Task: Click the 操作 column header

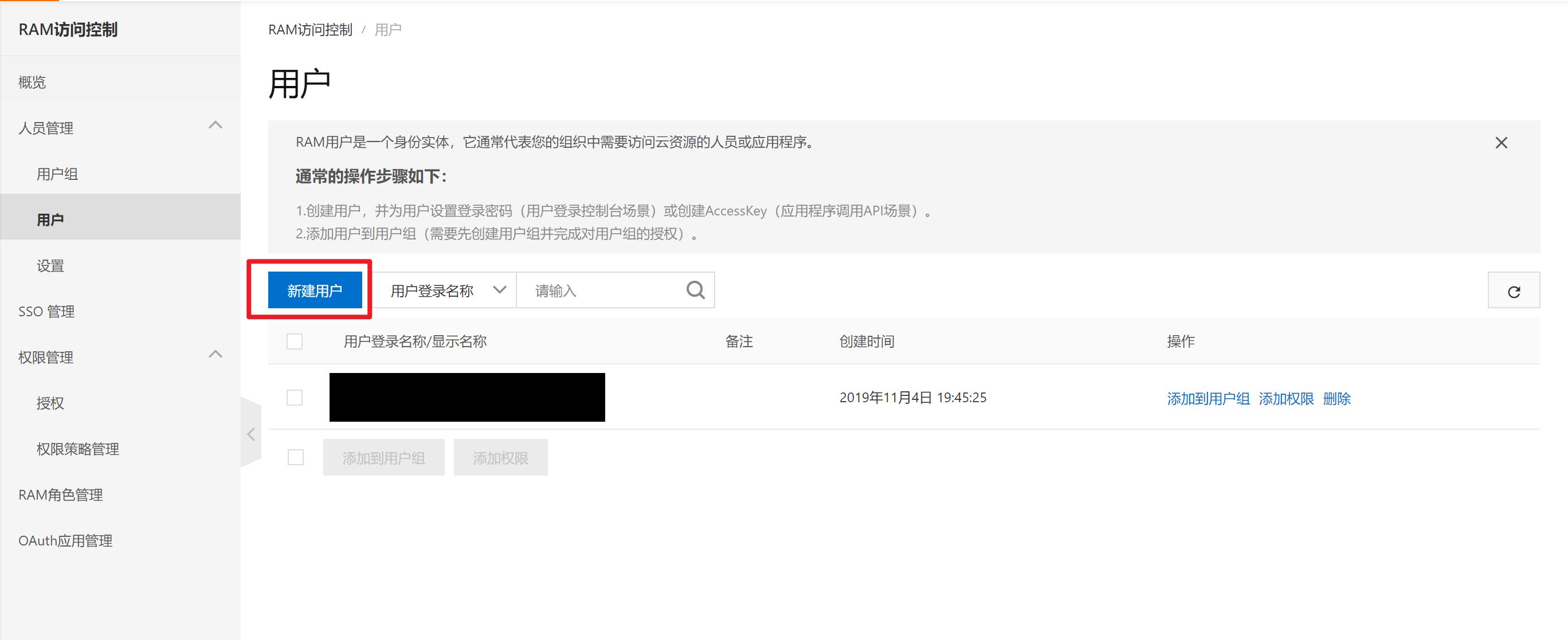Action: 1180,341
